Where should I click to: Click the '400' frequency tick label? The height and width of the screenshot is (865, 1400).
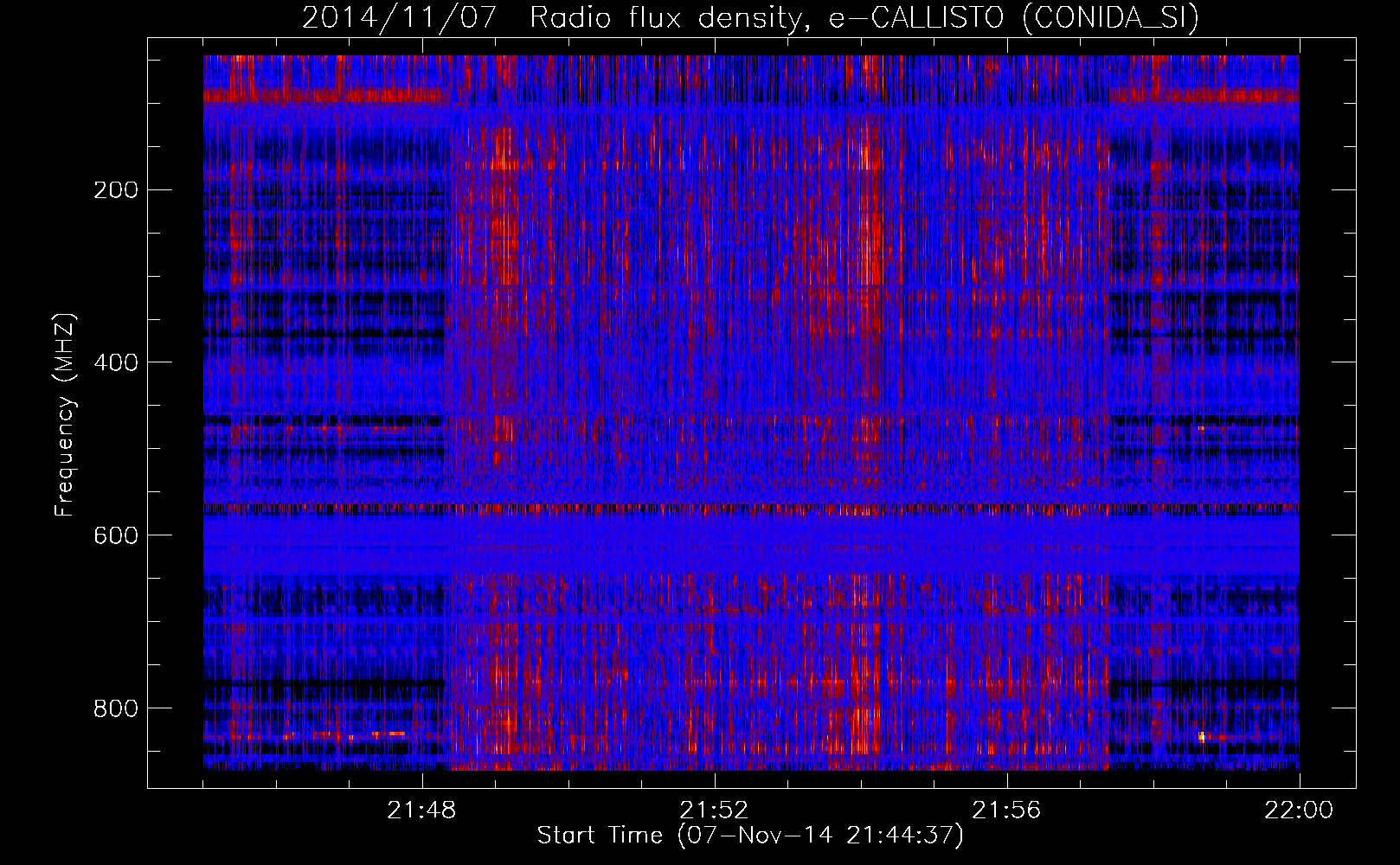[x=116, y=362]
